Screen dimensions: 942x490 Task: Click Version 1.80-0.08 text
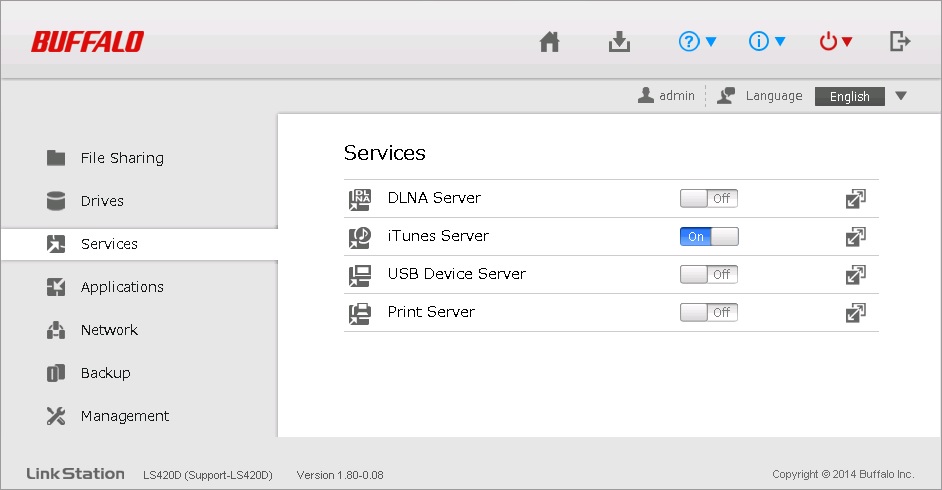click(x=340, y=475)
